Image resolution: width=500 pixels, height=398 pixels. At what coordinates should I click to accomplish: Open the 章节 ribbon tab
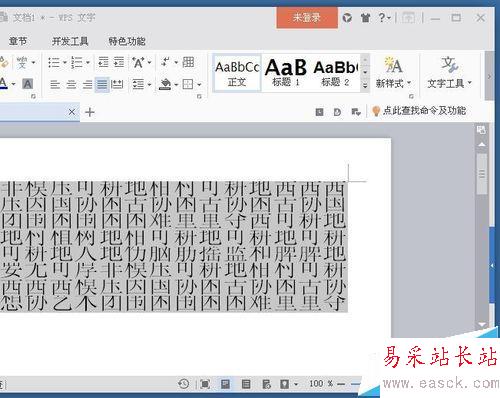(18, 41)
